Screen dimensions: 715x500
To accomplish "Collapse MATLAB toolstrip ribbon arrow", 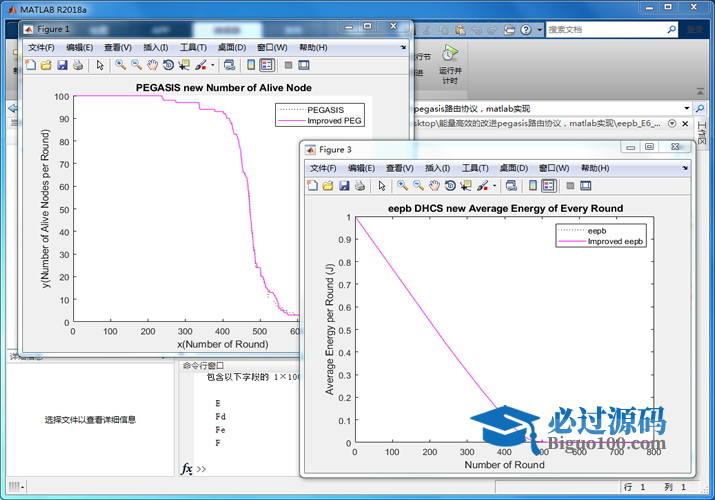I will pos(700,92).
